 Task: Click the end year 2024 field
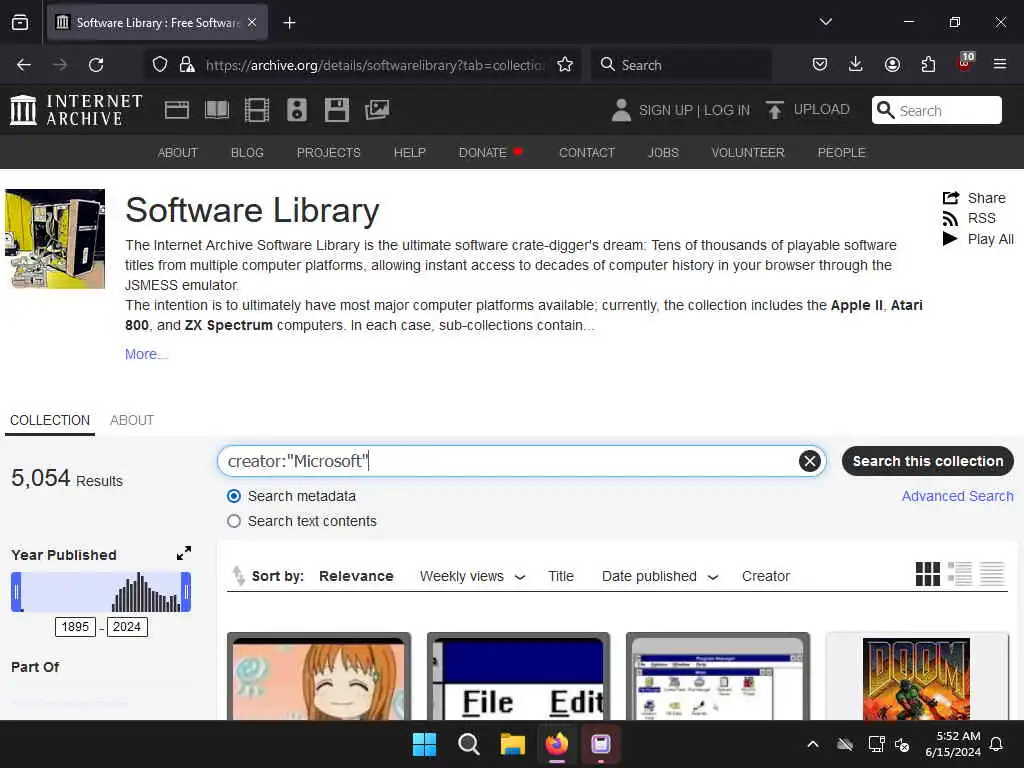tap(127, 627)
